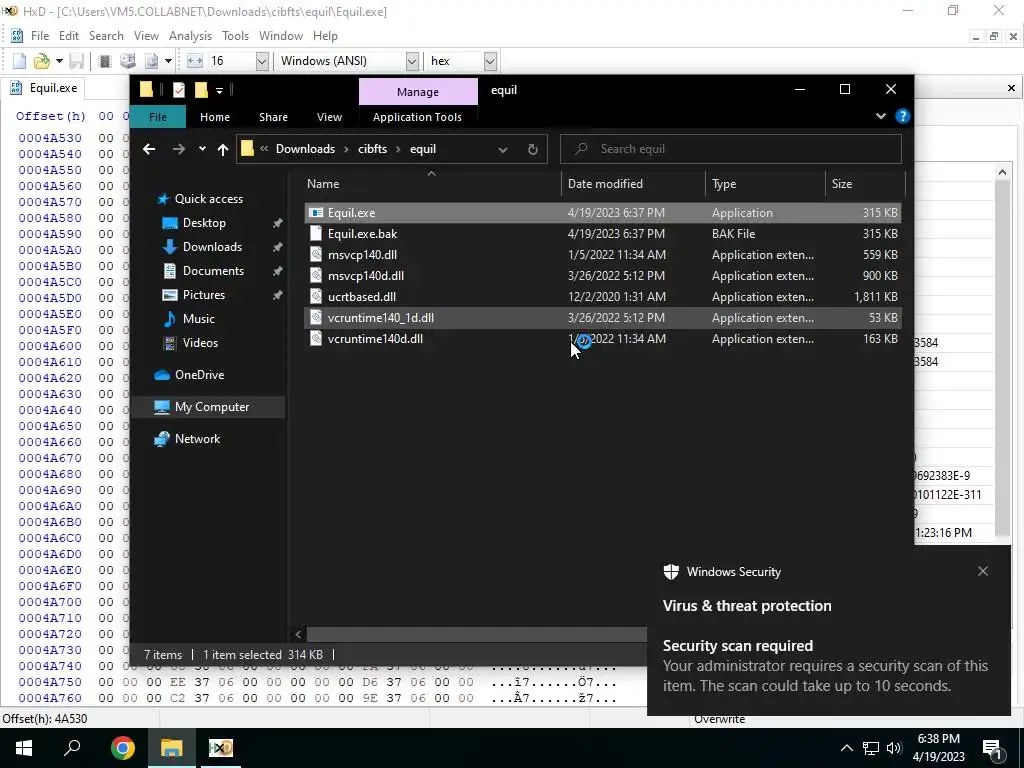Go up one folder level arrow
The width and height of the screenshot is (1024, 768).
click(x=223, y=150)
